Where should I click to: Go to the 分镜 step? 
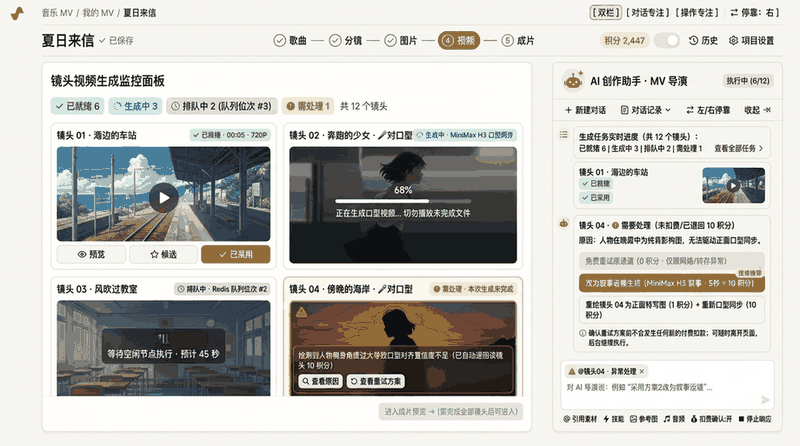[x=345, y=40]
